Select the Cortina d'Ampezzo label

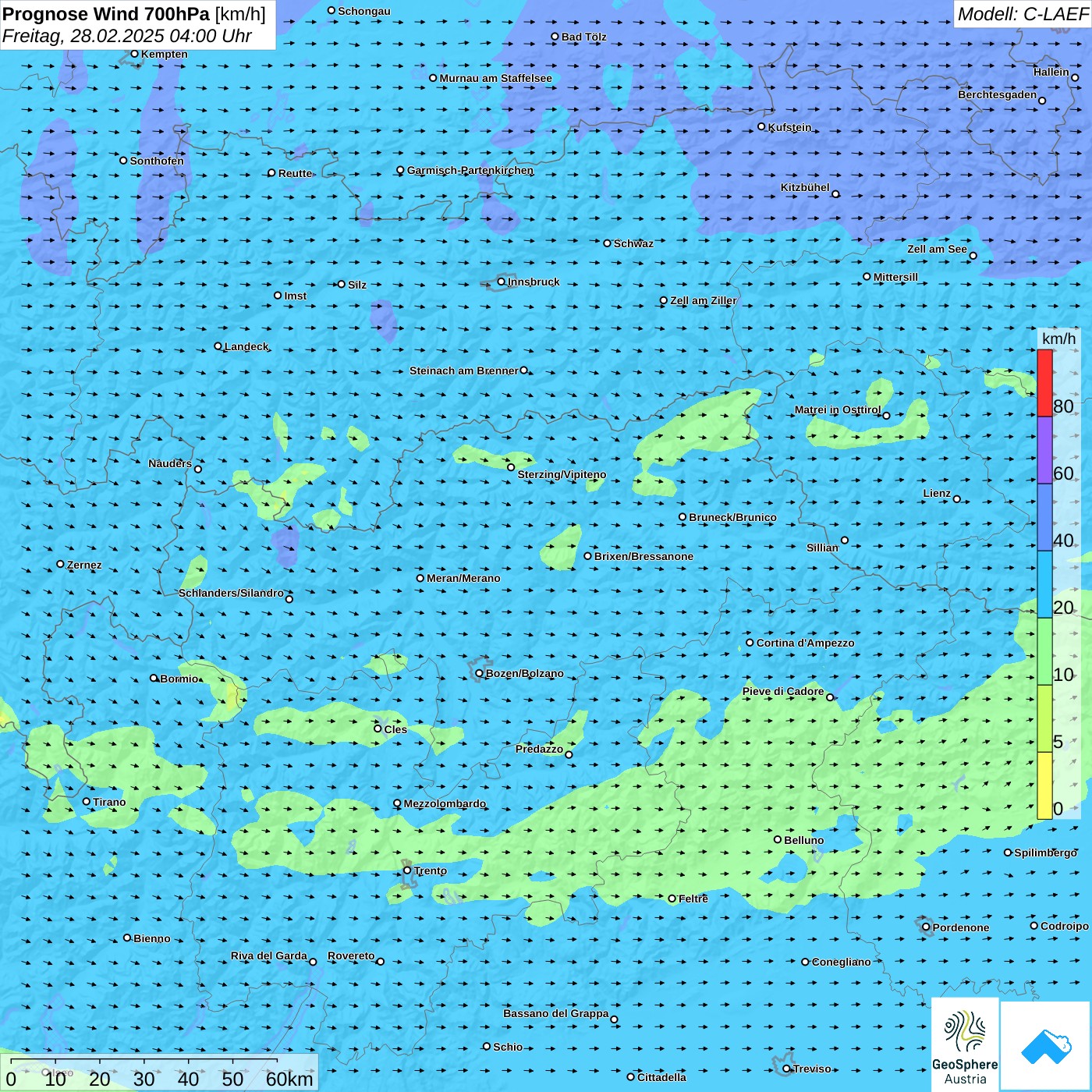tap(805, 643)
